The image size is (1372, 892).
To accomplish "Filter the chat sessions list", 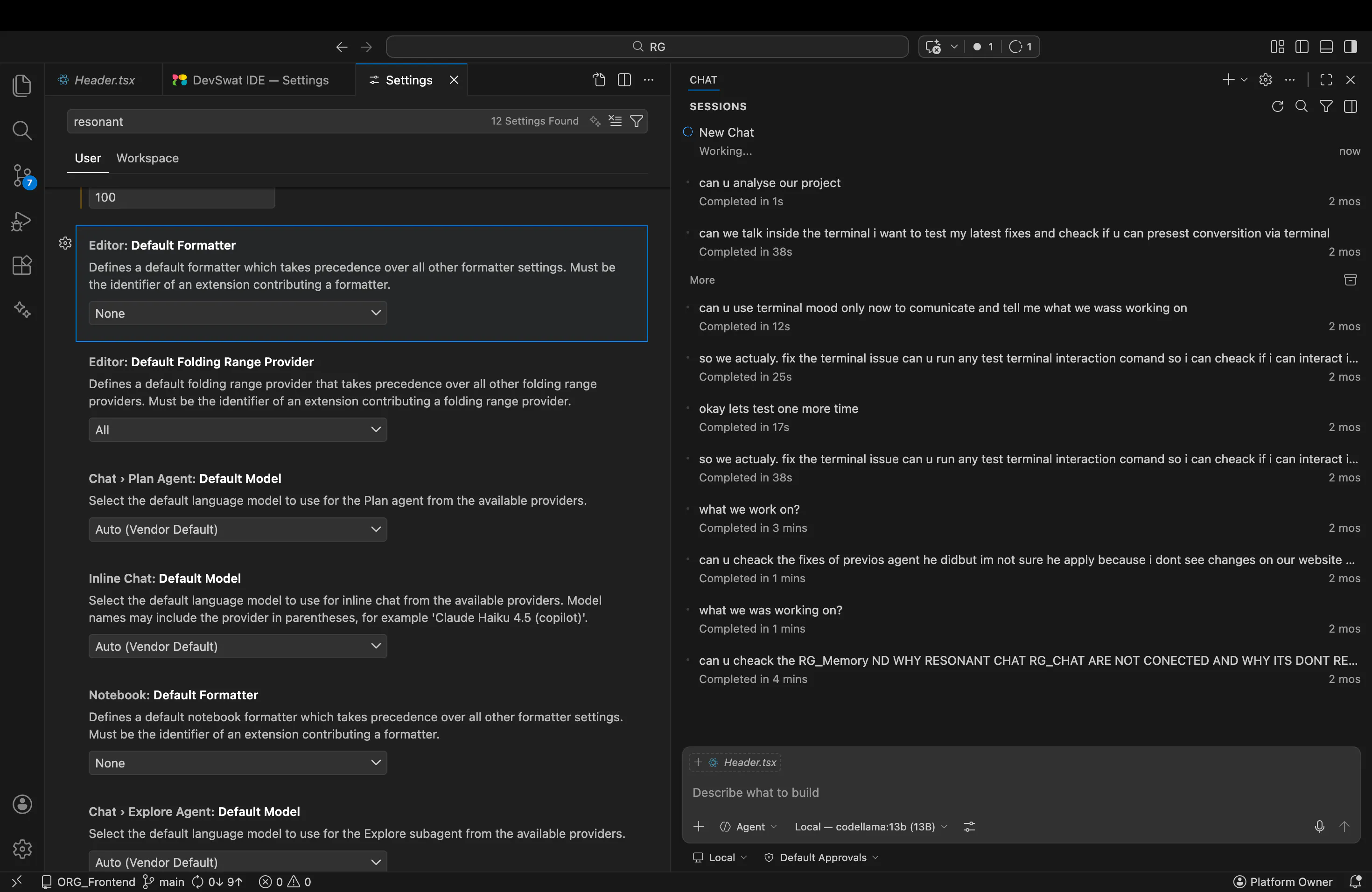I will (x=1326, y=106).
